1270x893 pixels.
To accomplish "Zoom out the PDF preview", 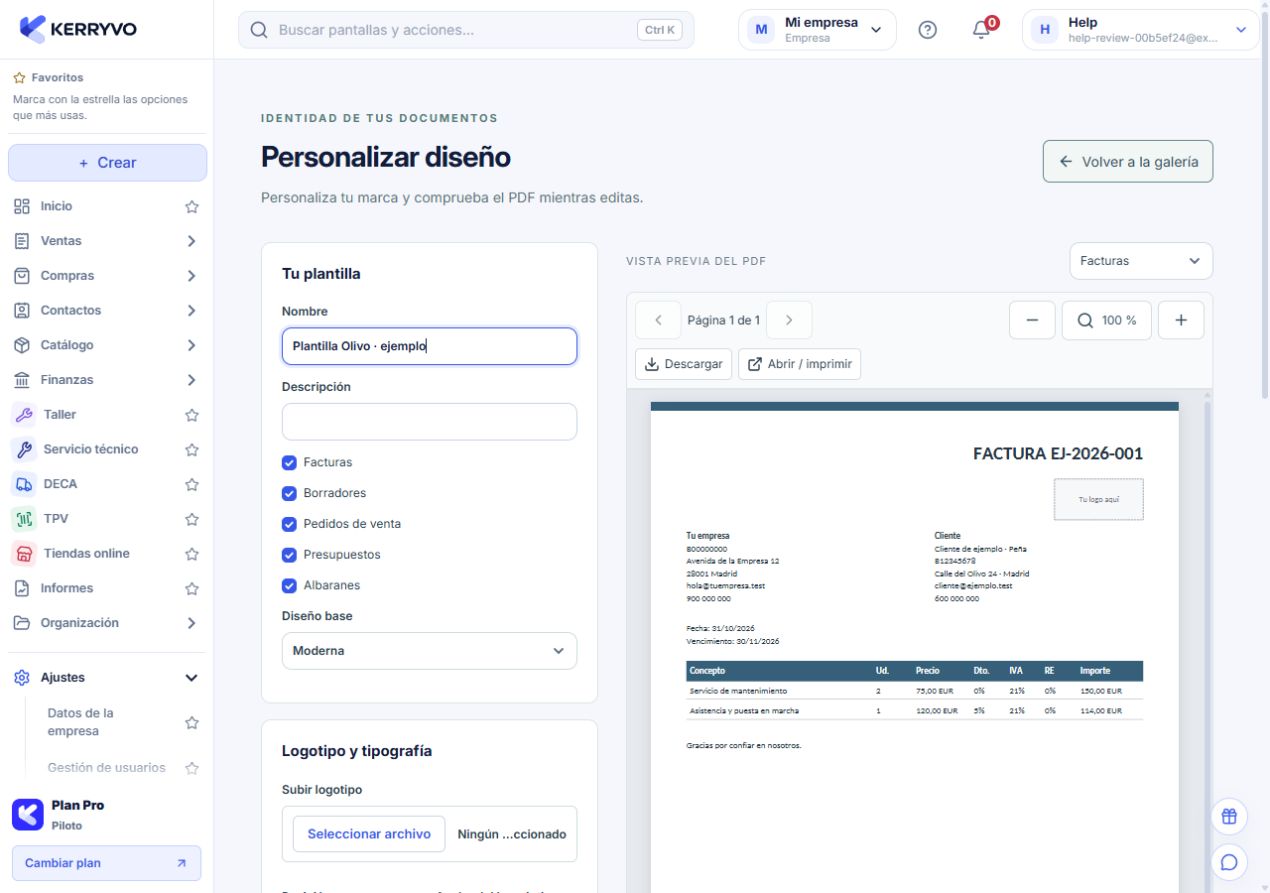I will pos(1033,320).
